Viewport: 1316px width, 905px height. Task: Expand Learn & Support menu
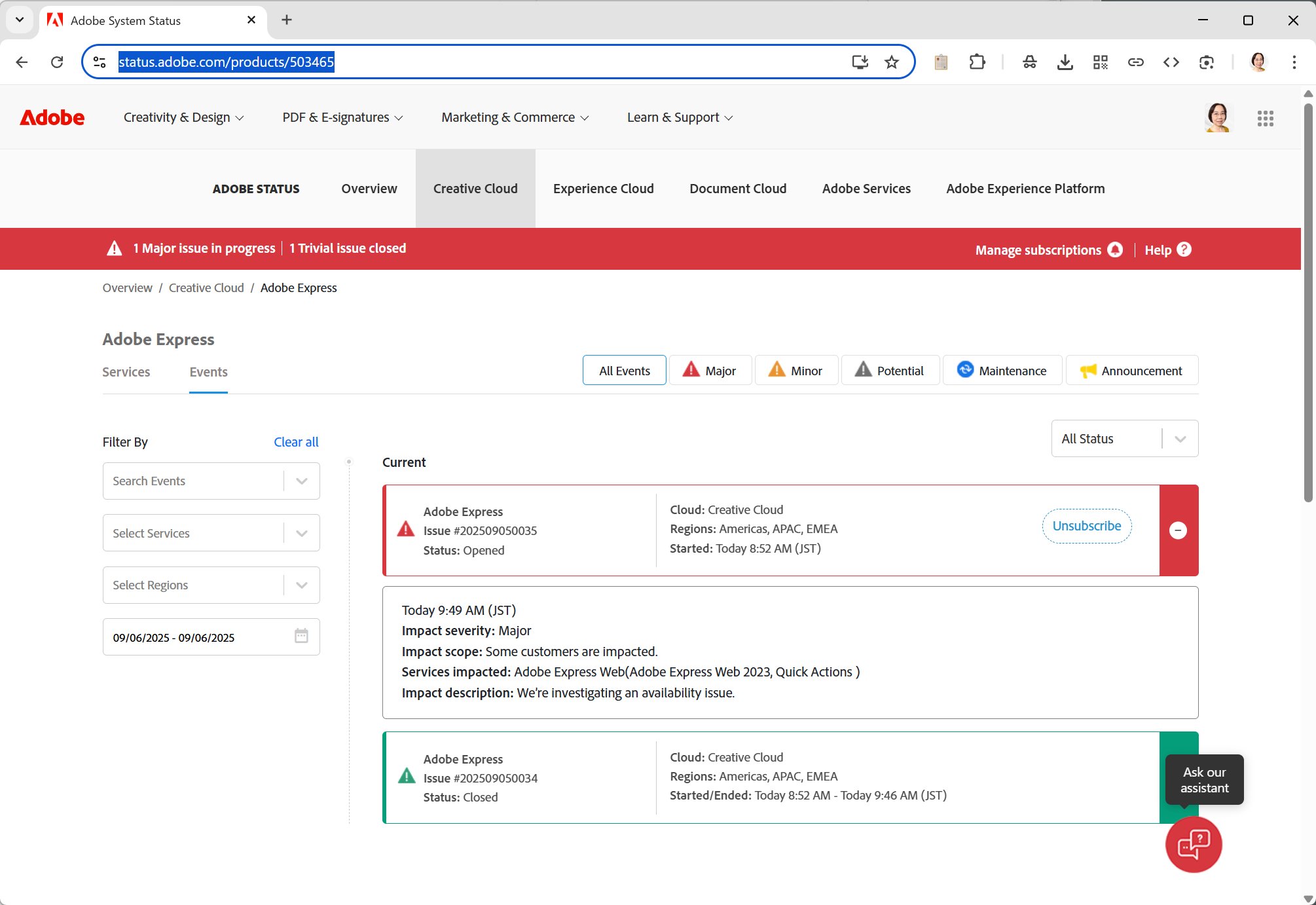680,118
